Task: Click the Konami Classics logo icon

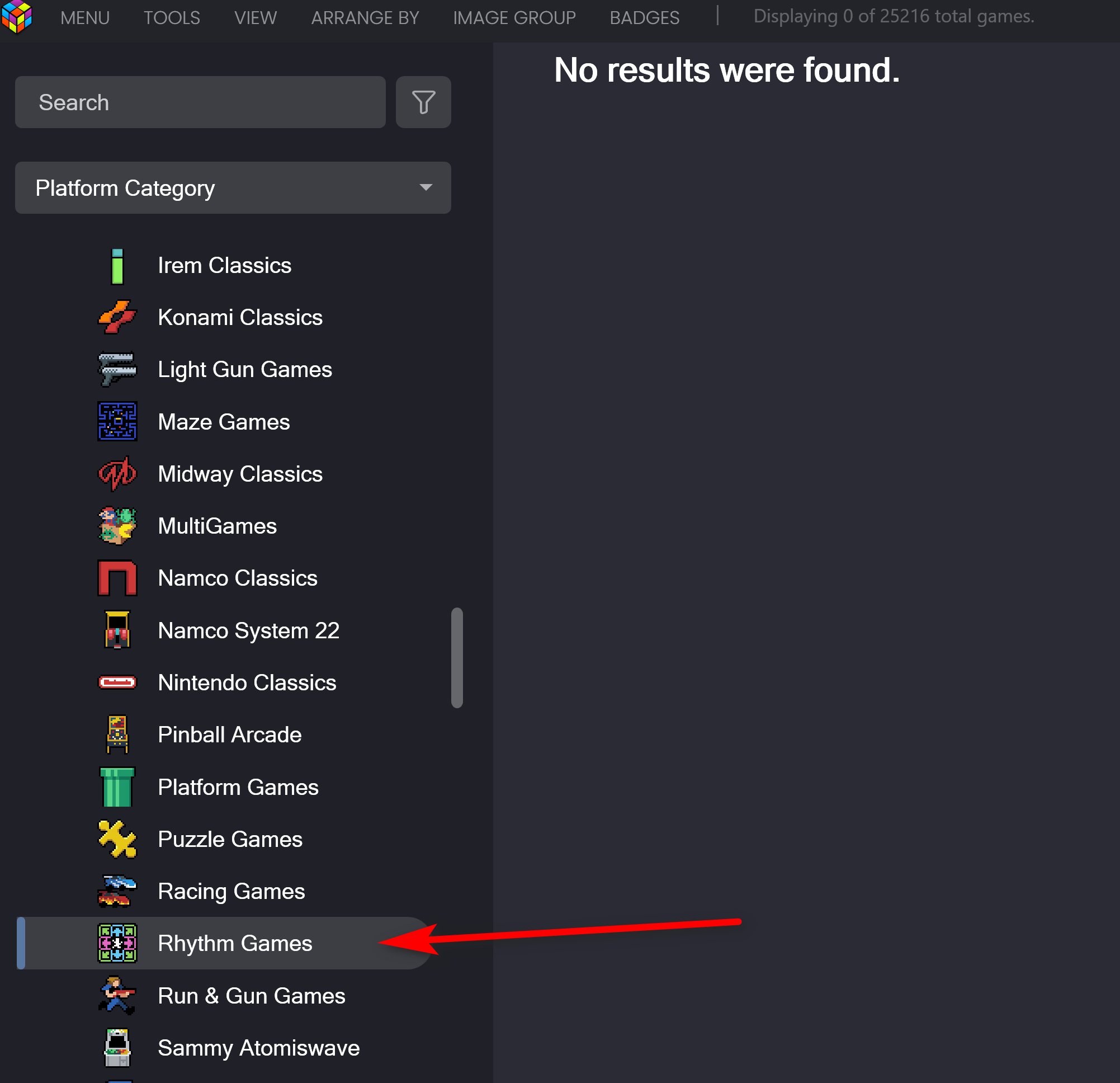Action: 117,317
